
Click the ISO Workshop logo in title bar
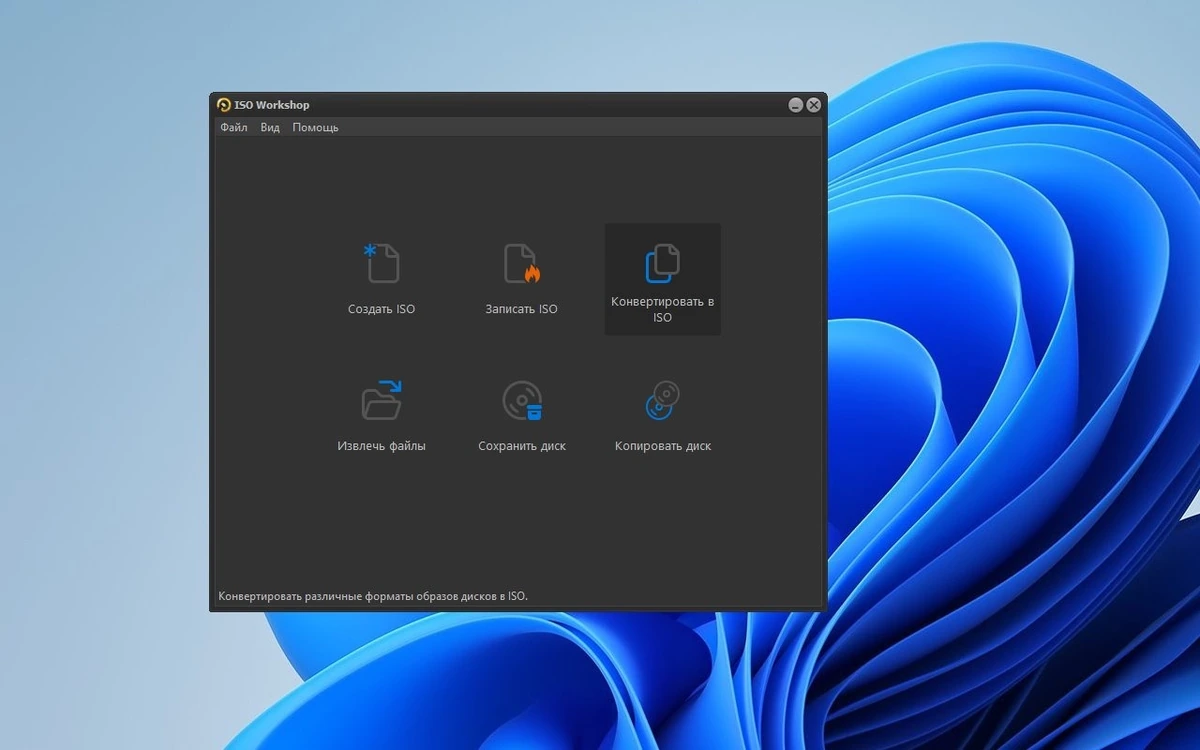(x=224, y=105)
